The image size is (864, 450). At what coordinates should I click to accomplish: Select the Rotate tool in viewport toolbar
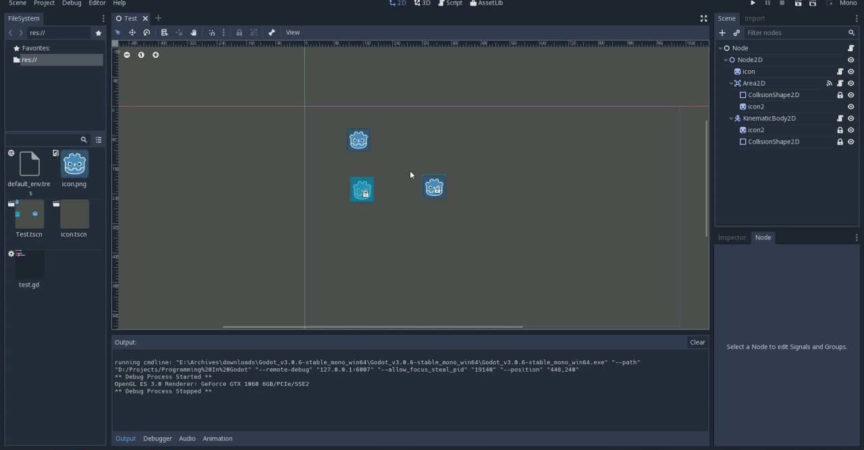(x=146, y=32)
